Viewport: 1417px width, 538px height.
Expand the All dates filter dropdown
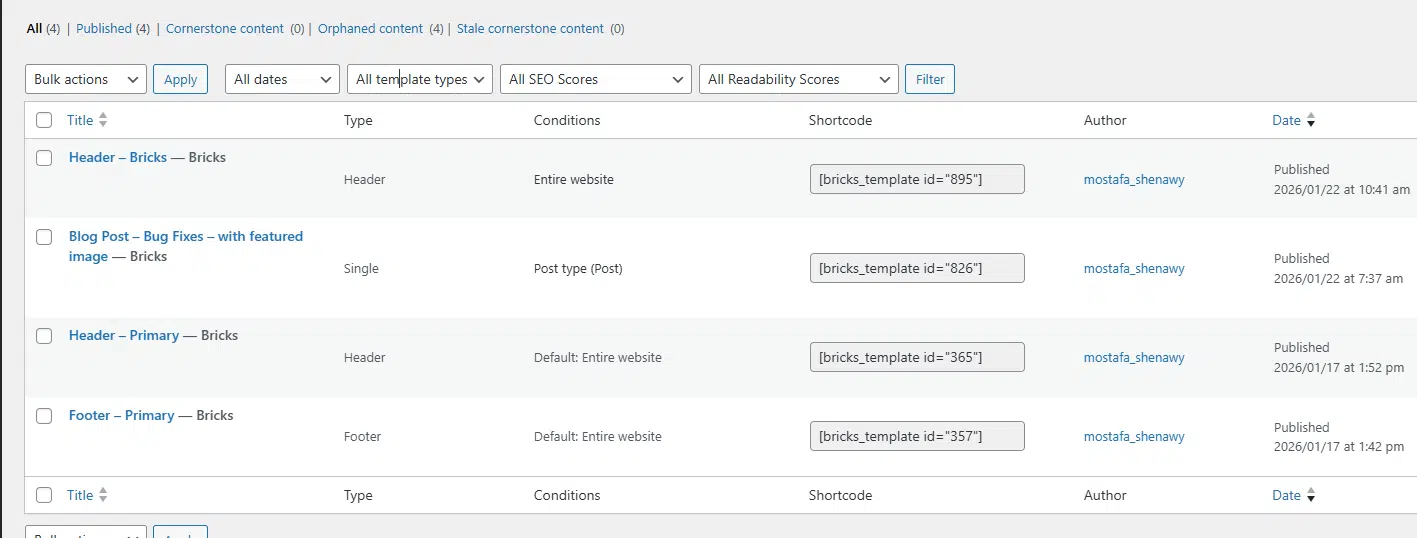click(x=282, y=79)
